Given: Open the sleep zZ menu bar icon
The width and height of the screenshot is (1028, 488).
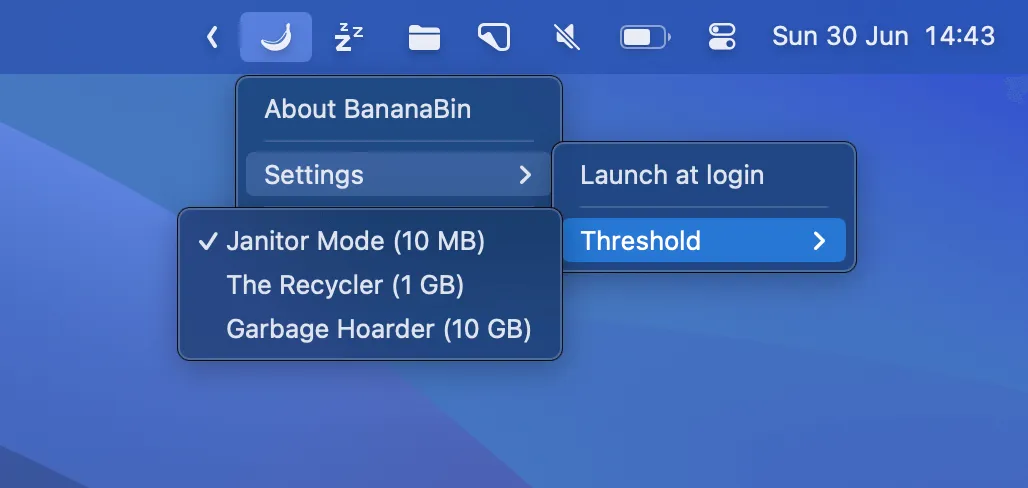Looking at the screenshot, I should tap(349, 37).
